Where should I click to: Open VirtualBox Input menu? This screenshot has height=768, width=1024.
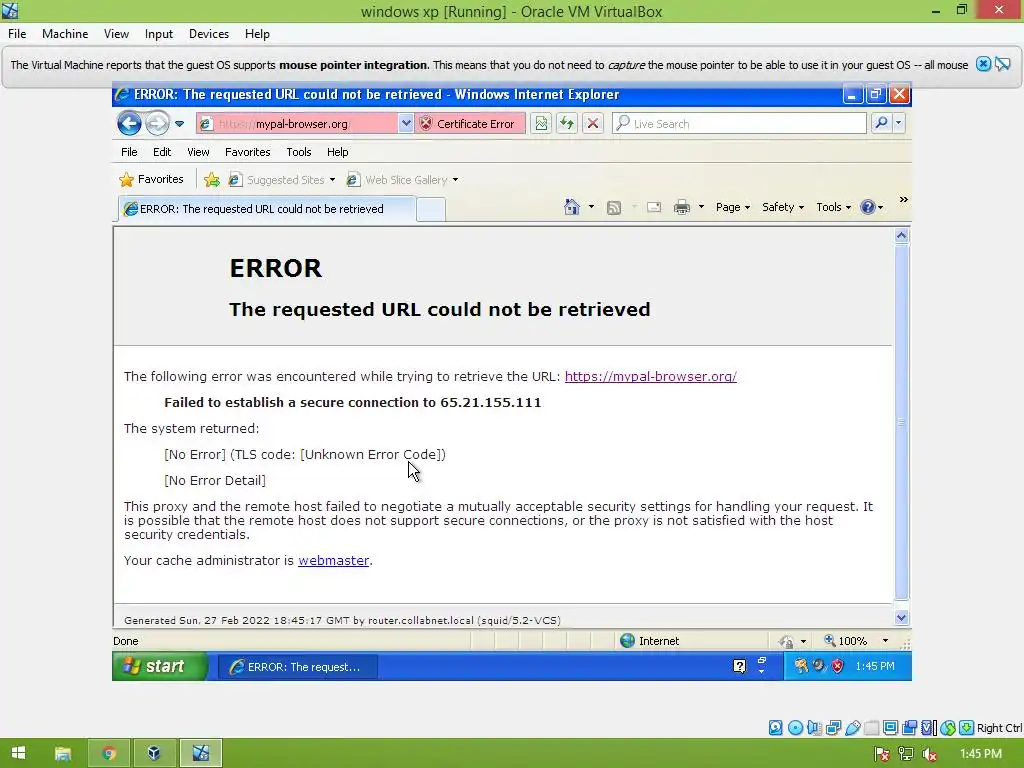tap(159, 33)
